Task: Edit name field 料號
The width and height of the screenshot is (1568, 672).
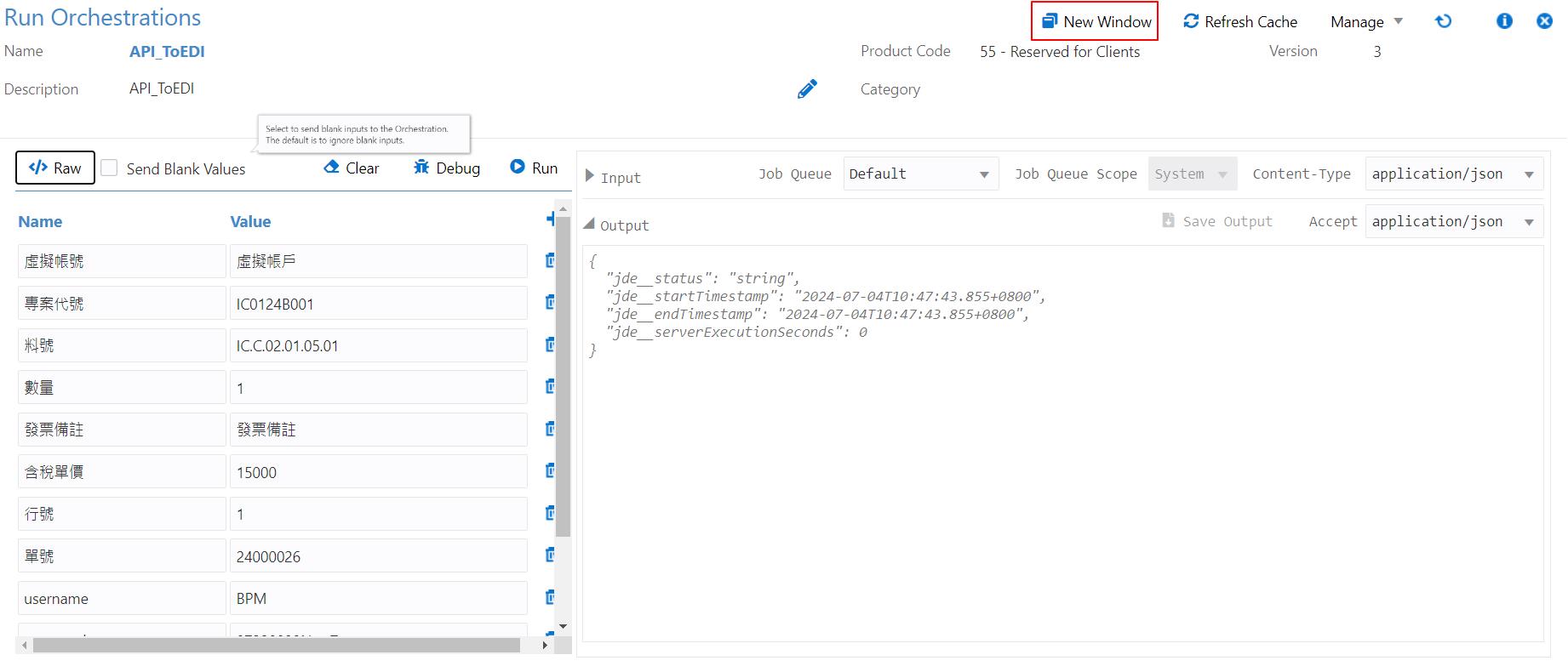Action: coord(122,345)
